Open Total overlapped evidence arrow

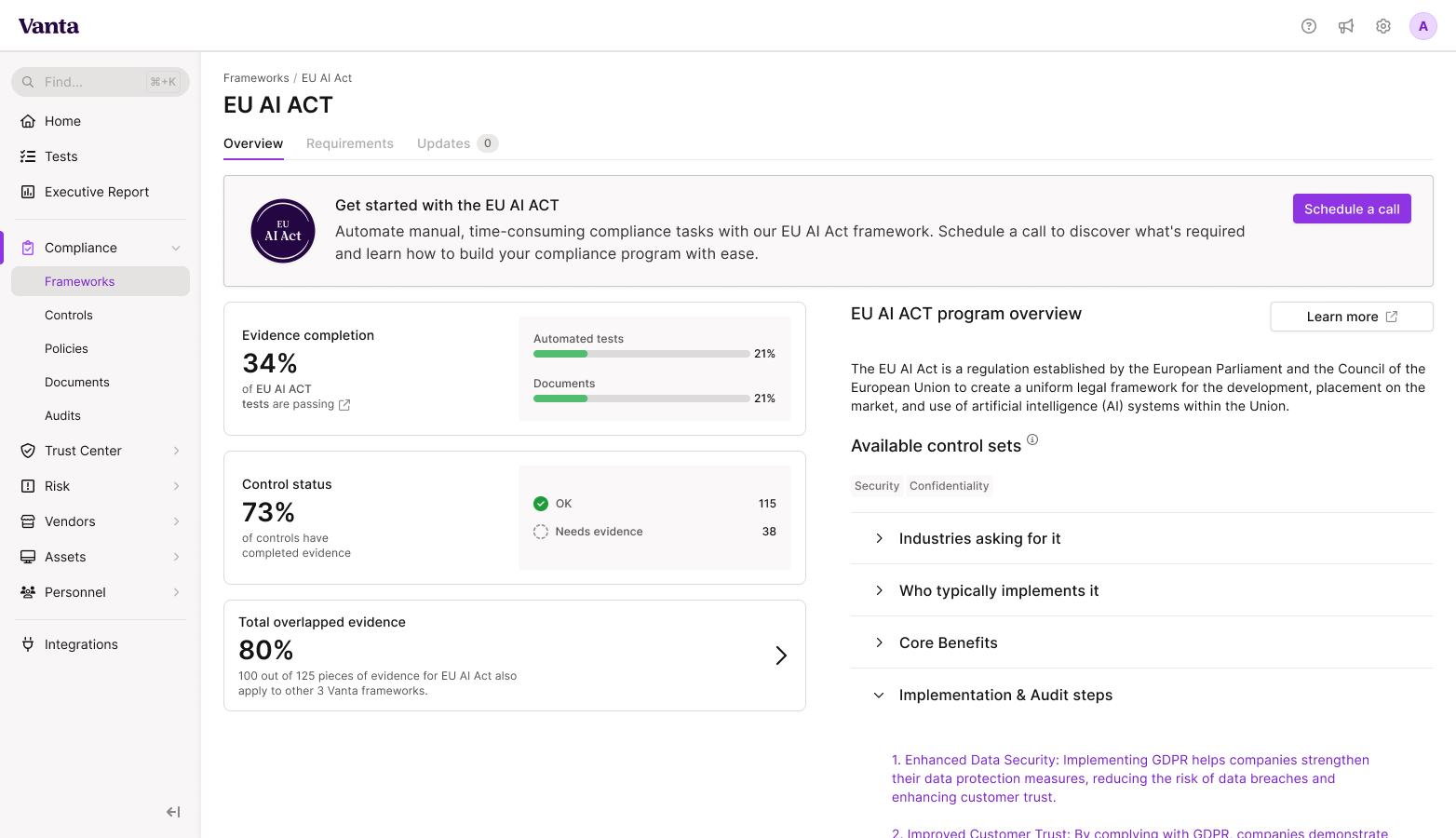pyautogui.click(x=781, y=656)
